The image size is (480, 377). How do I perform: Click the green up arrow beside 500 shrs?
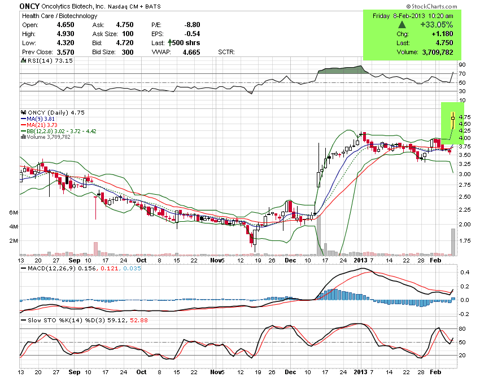pos(170,43)
